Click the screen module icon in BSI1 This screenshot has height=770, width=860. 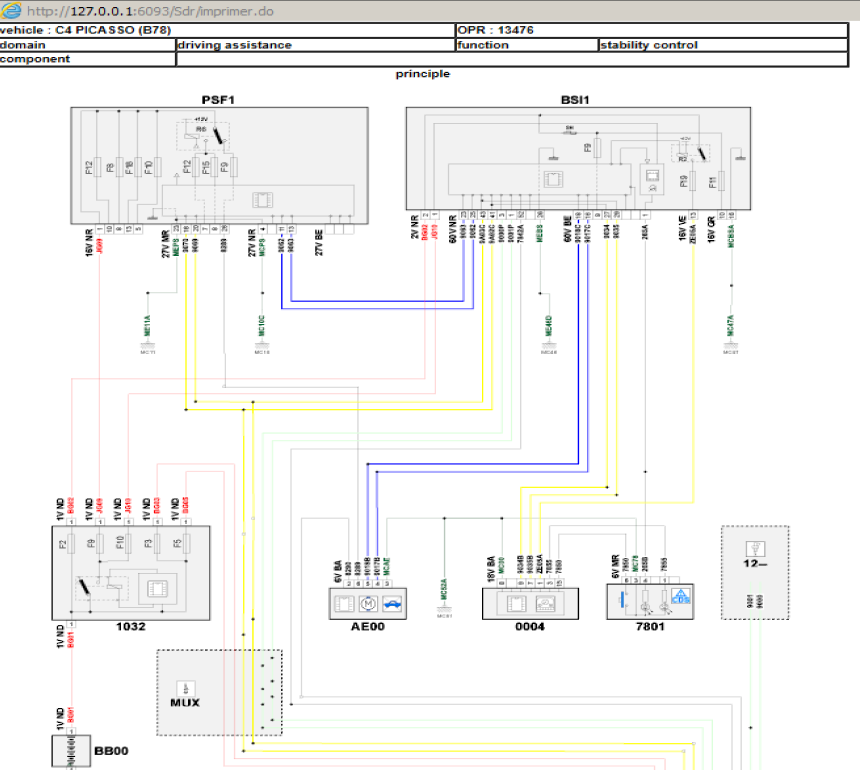(652, 176)
